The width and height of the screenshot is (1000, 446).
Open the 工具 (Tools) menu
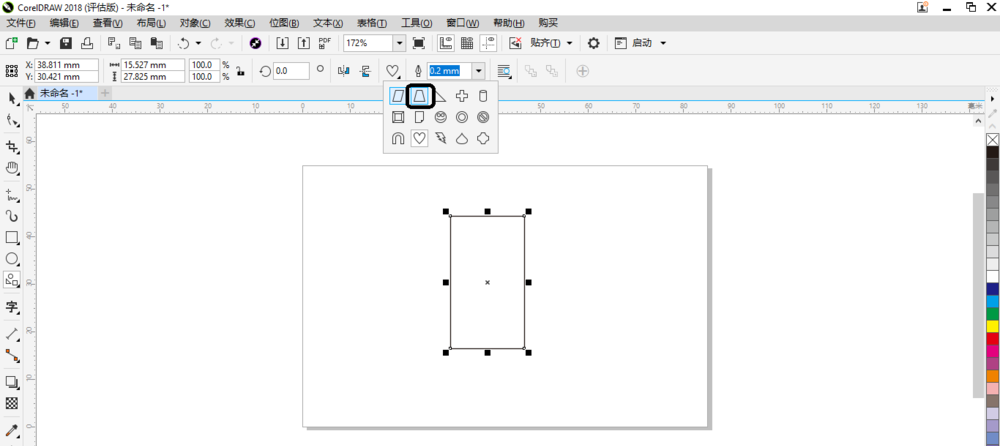(x=416, y=23)
